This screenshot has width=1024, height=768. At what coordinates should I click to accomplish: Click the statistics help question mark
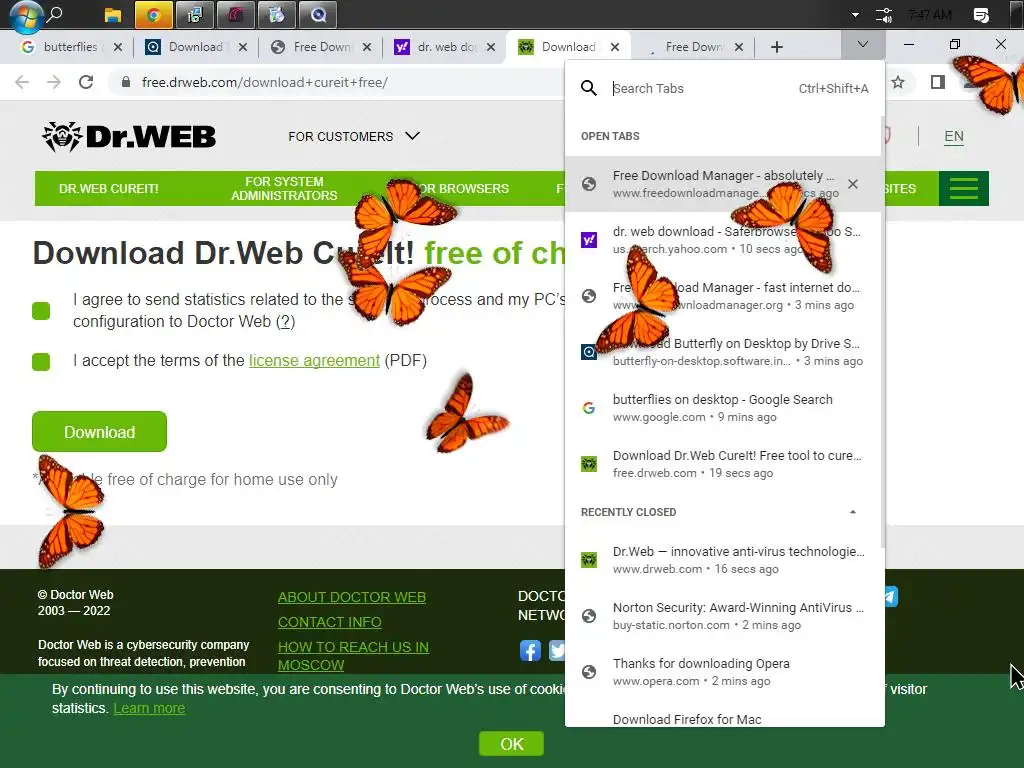pyautogui.click(x=285, y=322)
